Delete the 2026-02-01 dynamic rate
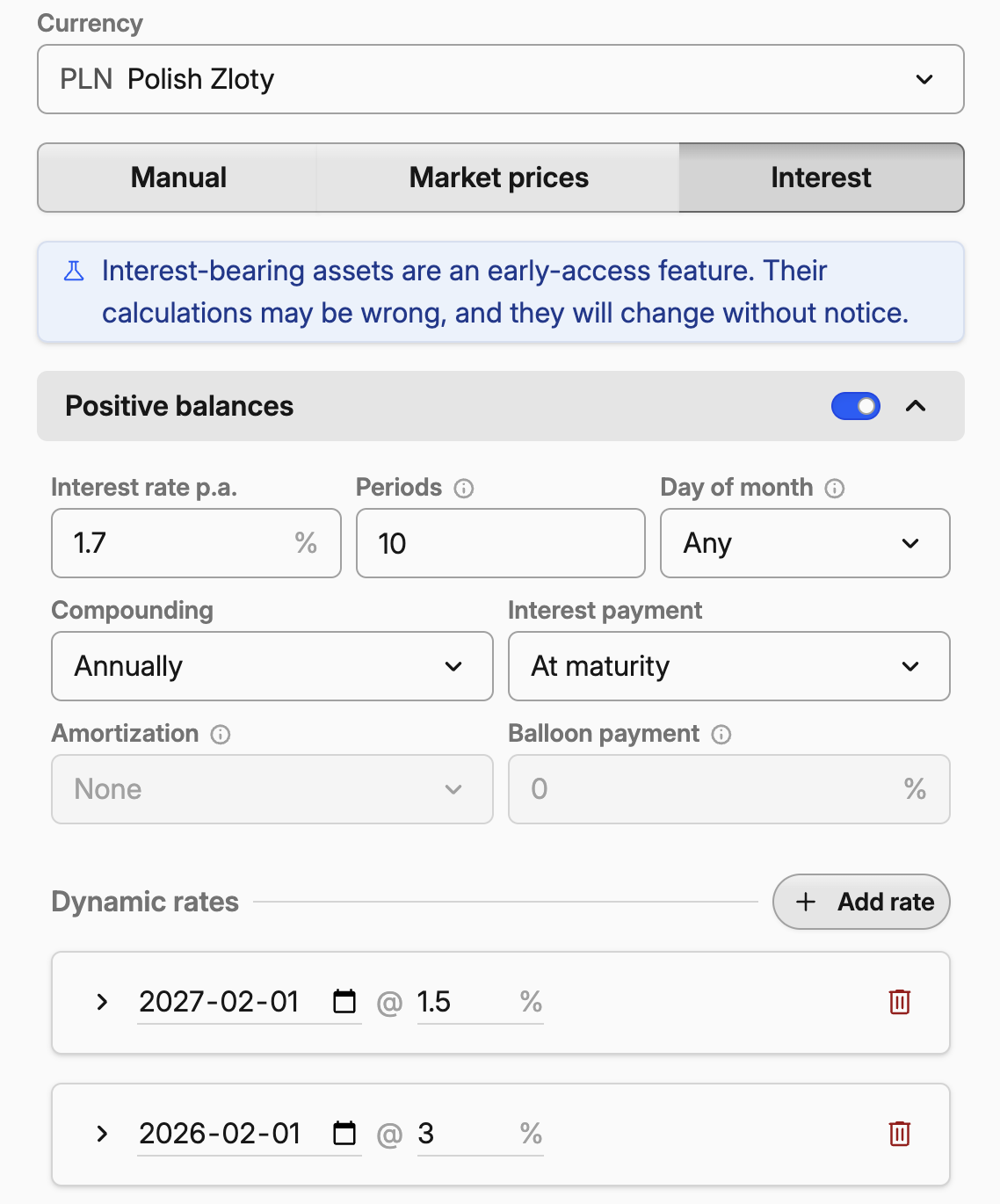The width and height of the screenshot is (1000, 1204). point(899,1134)
